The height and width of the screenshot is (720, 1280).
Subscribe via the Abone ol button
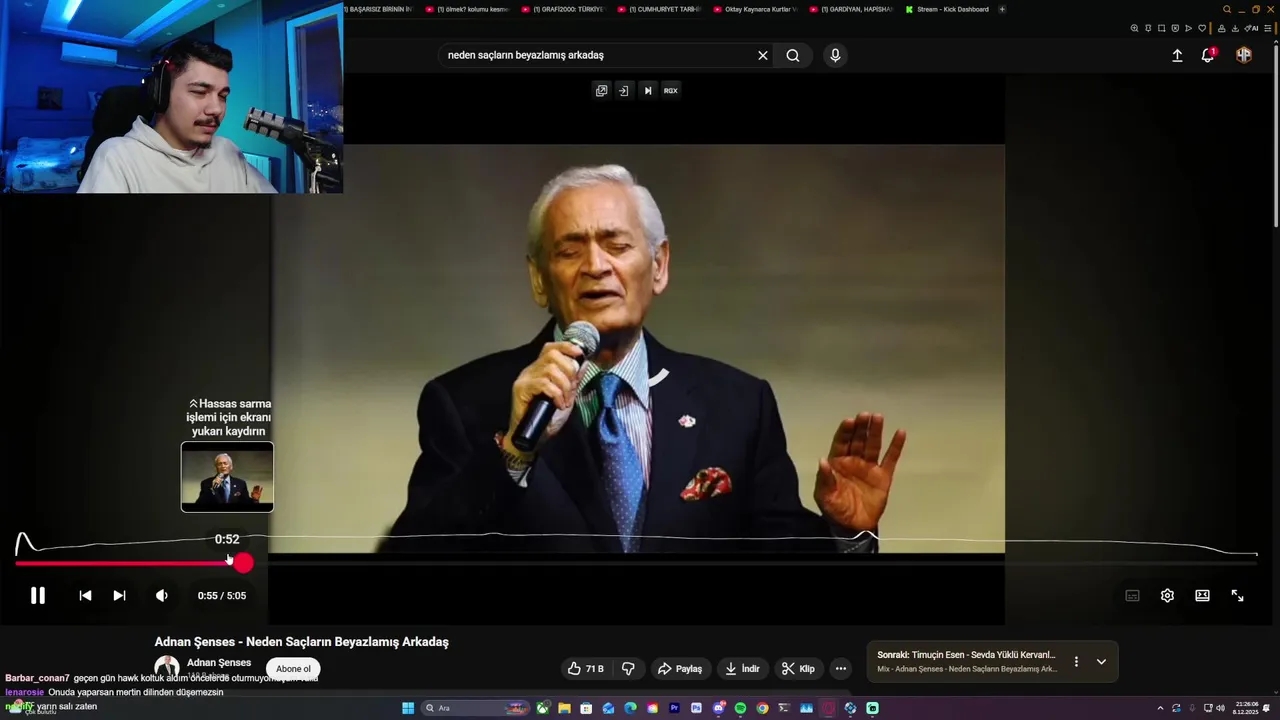pyautogui.click(x=293, y=669)
